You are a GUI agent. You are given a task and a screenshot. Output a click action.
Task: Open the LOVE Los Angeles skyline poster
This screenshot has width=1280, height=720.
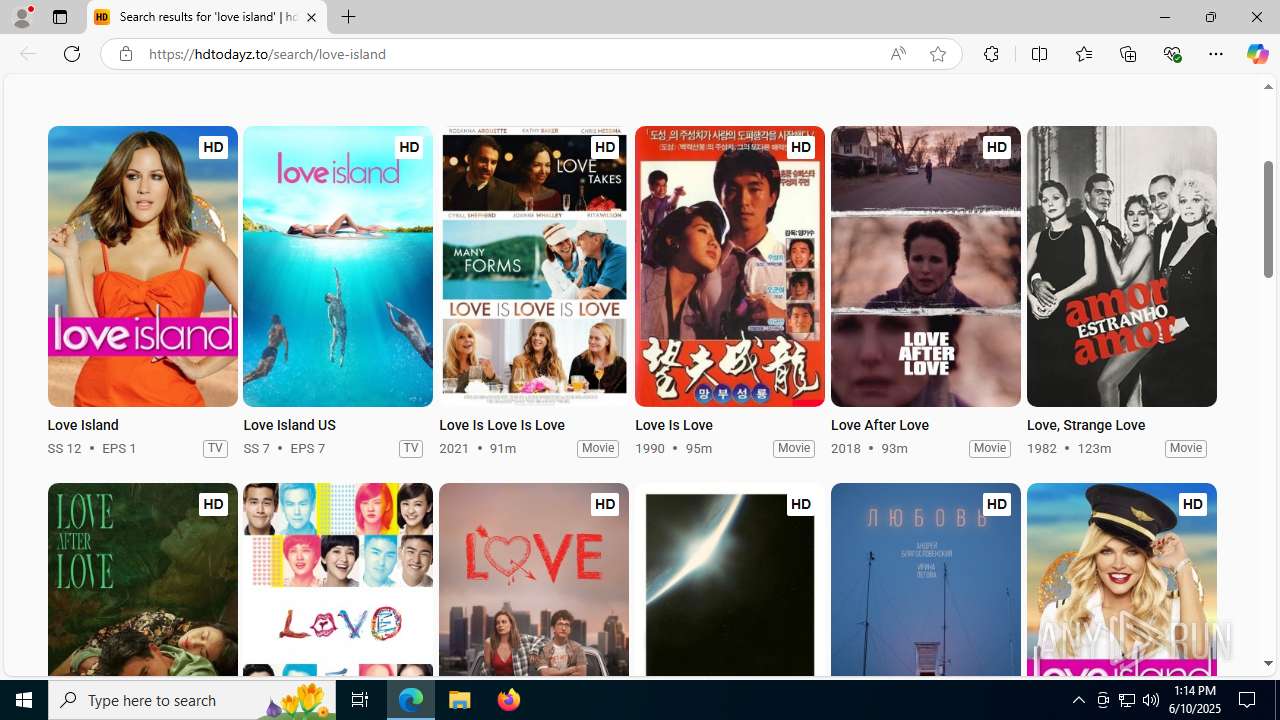point(534,580)
